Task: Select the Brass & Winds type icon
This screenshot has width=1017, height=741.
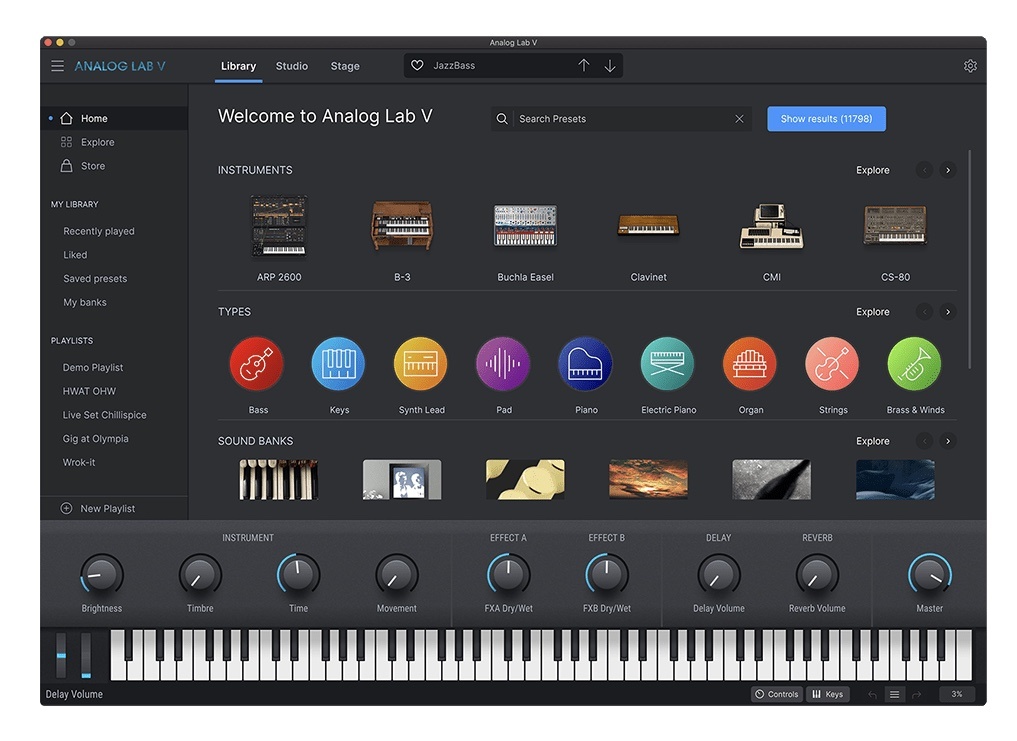Action: [x=914, y=364]
